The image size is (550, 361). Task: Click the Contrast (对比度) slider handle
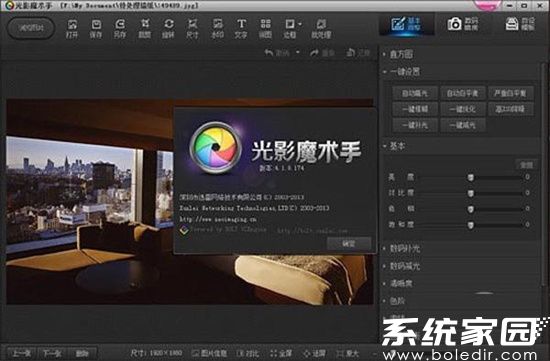coord(471,193)
